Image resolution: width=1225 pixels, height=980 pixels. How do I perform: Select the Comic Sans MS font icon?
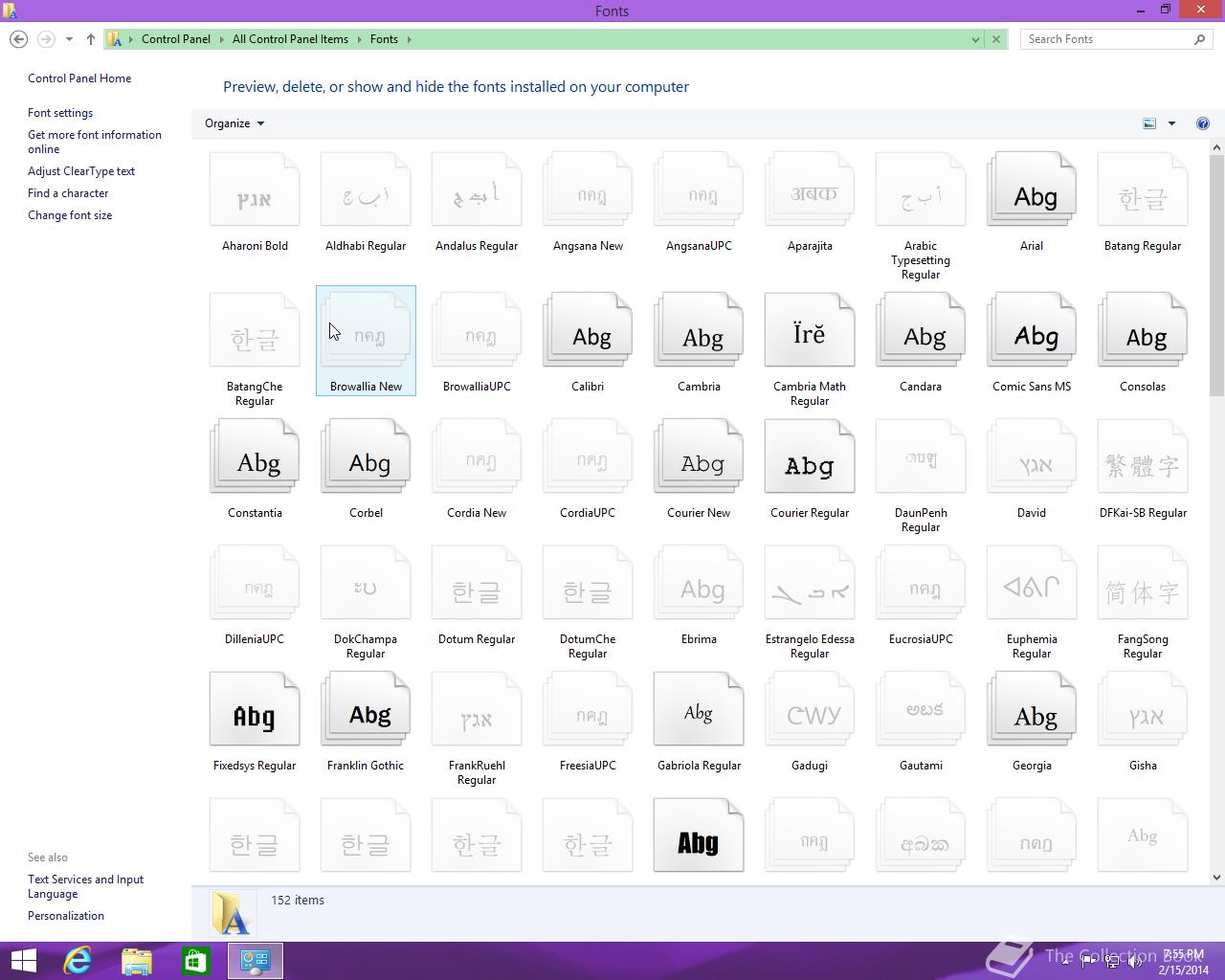[x=1032, y=331]
